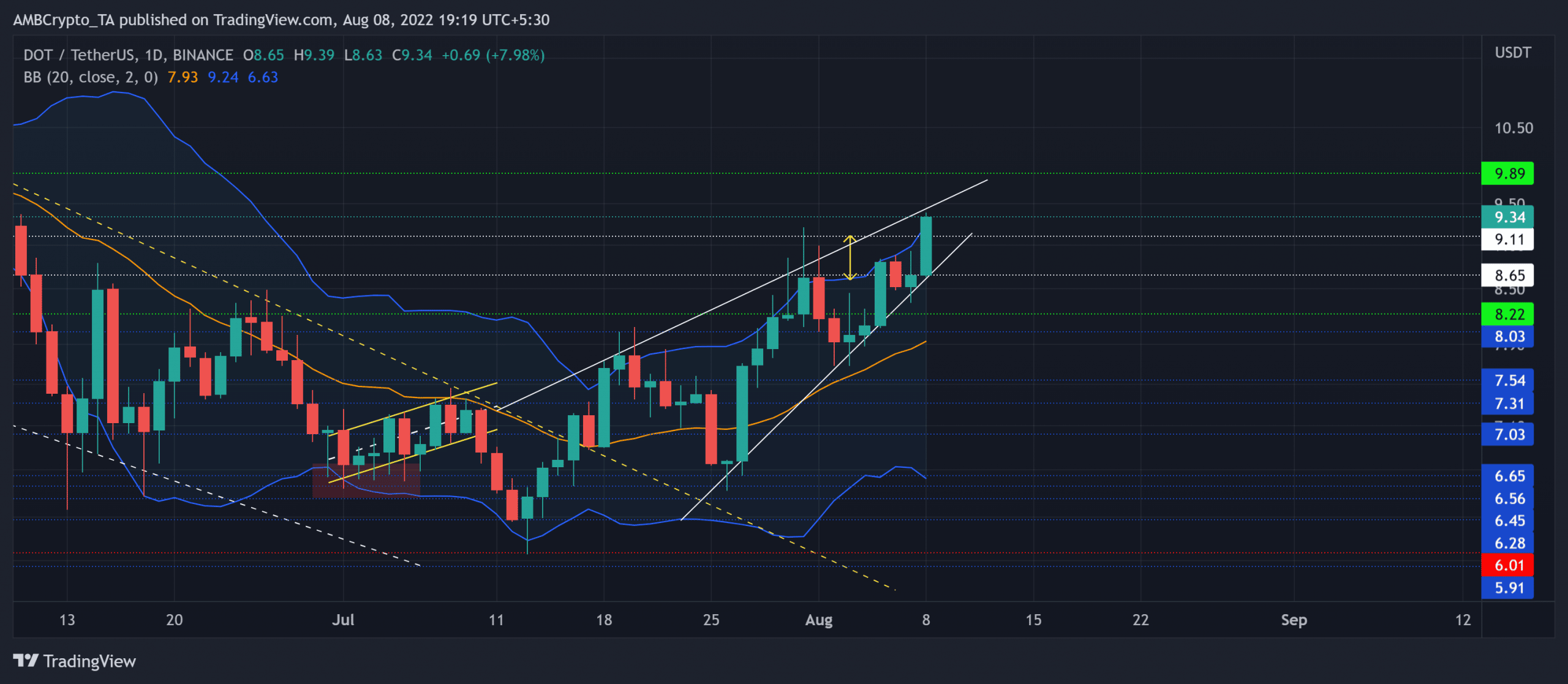The height and width of the screenshot is (684, 1568).
Task: Click the 7.31 blue price label
Action: click(1507, 404)
